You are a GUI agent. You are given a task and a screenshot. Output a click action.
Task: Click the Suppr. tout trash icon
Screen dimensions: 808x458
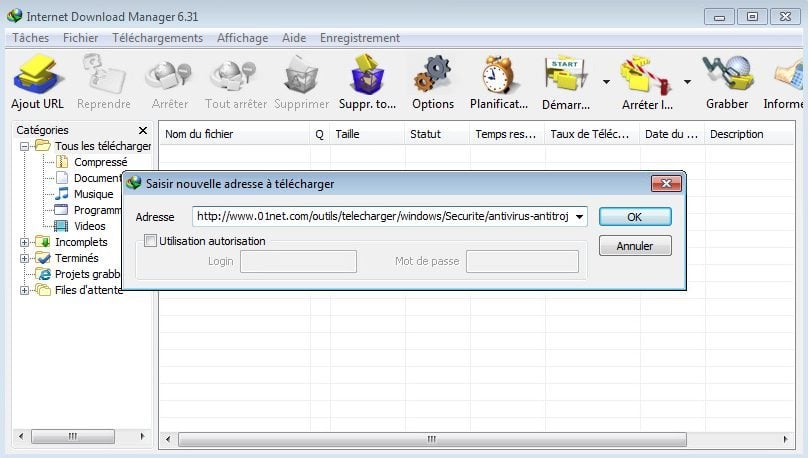[x=367, y=74]
